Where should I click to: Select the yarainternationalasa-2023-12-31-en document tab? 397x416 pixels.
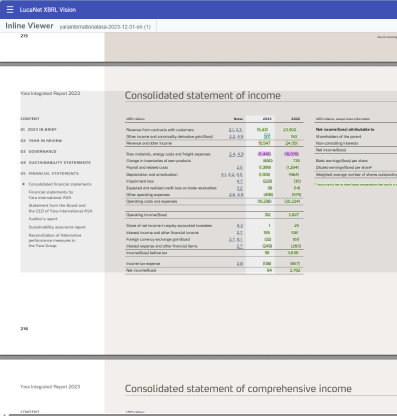click(x=105, y=27)
